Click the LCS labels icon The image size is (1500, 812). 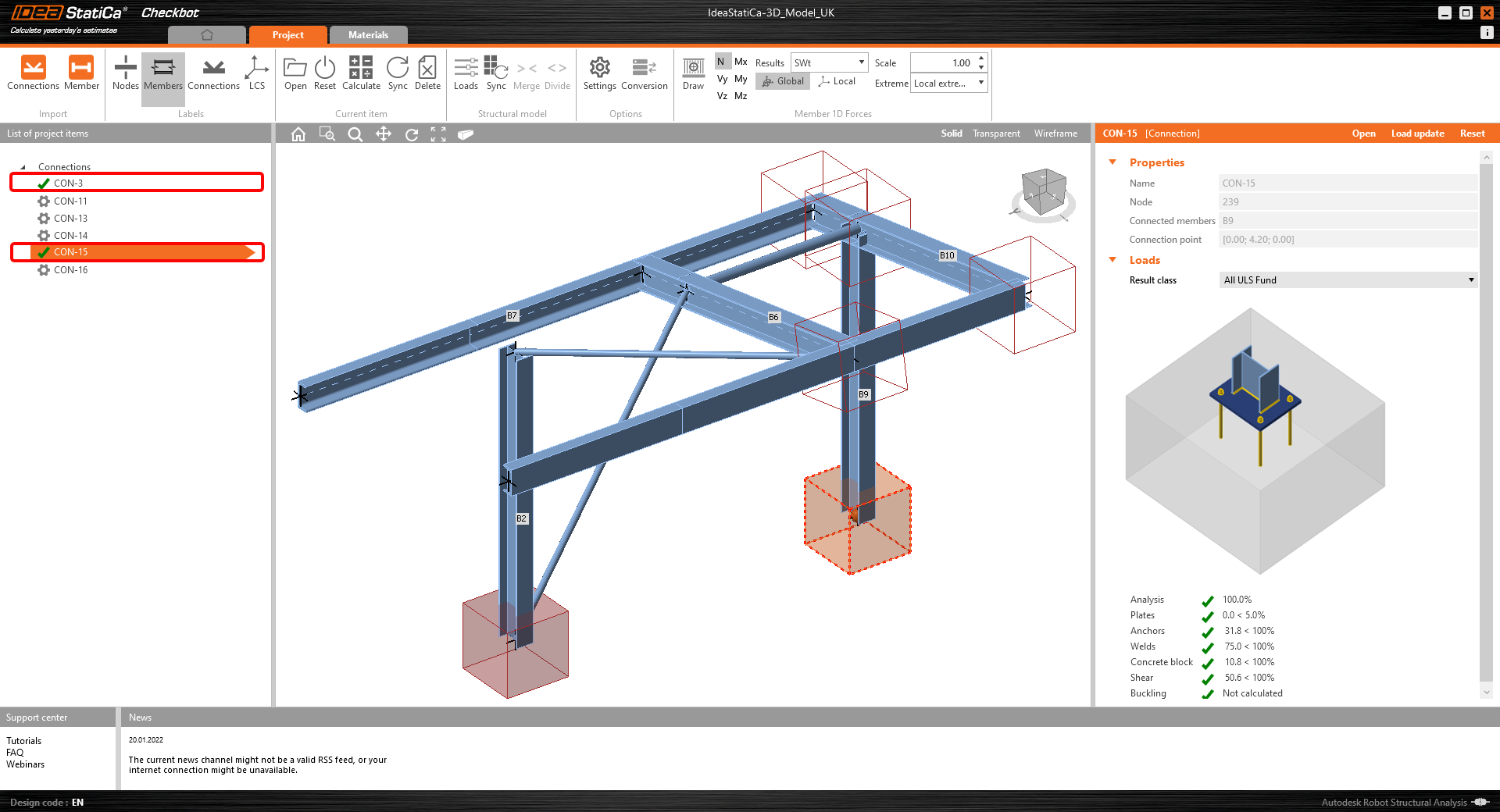(x=256, y=74)
